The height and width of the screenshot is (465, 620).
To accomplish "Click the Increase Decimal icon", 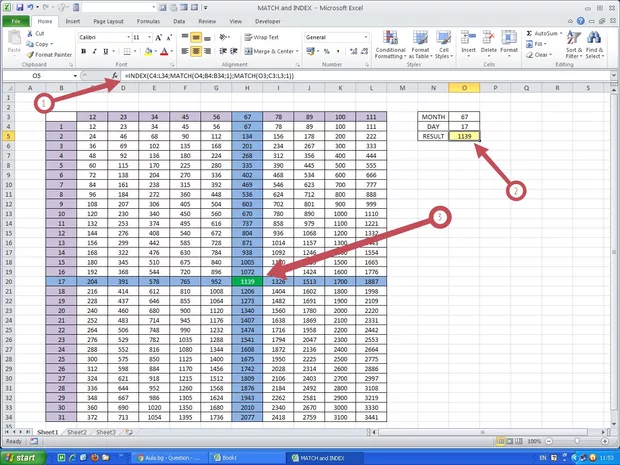I will [x=353, y=51].
